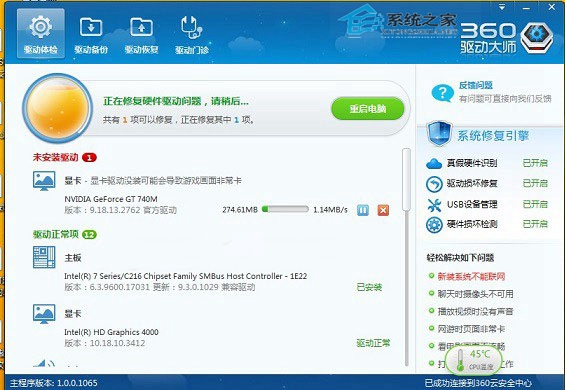This screenshot has height=390, width=565.
Task: Click 驱动正常 status for Intel HD Graphics
Action: (373, 343)
